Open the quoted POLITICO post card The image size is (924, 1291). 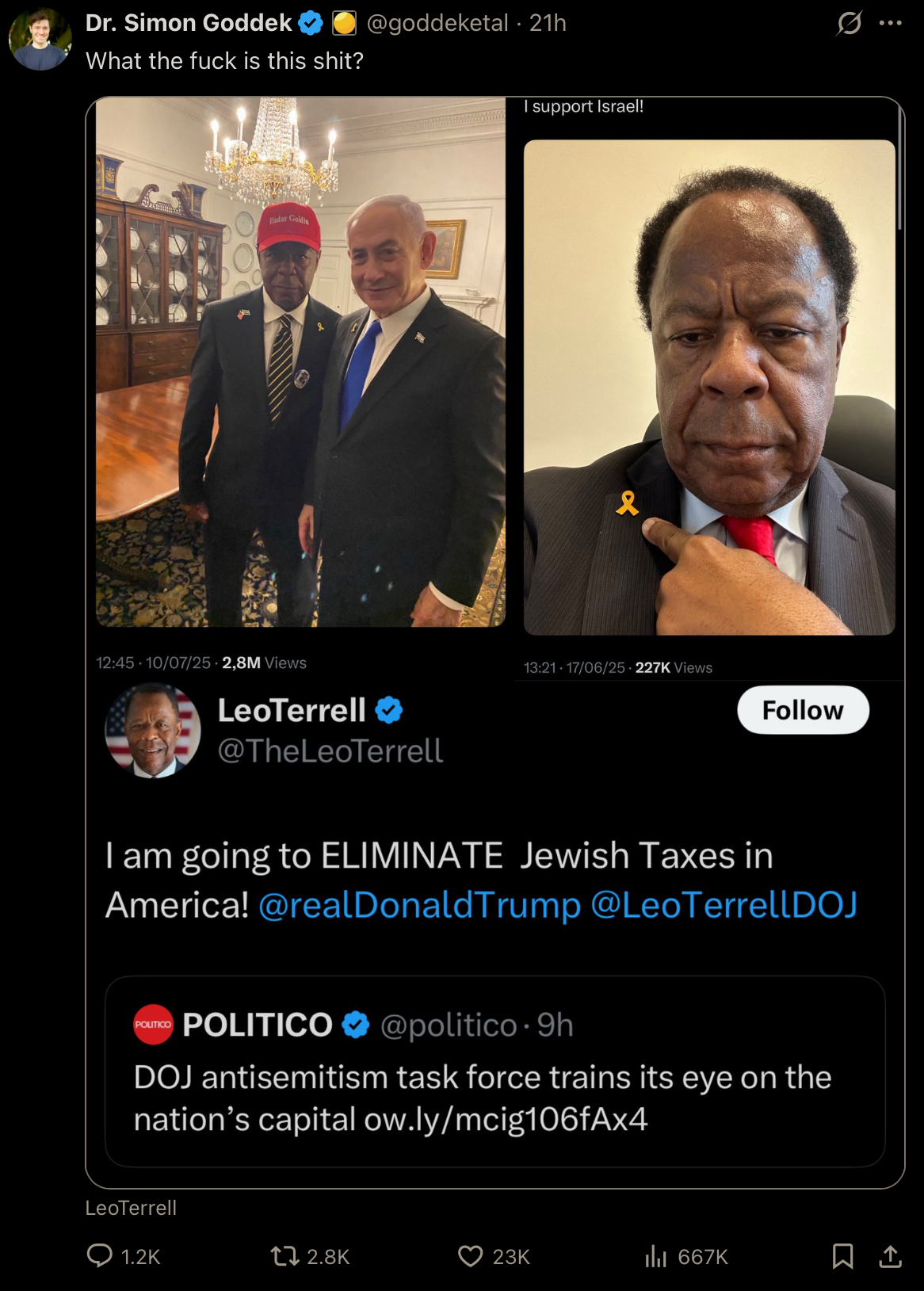(x=494, y=1071)
